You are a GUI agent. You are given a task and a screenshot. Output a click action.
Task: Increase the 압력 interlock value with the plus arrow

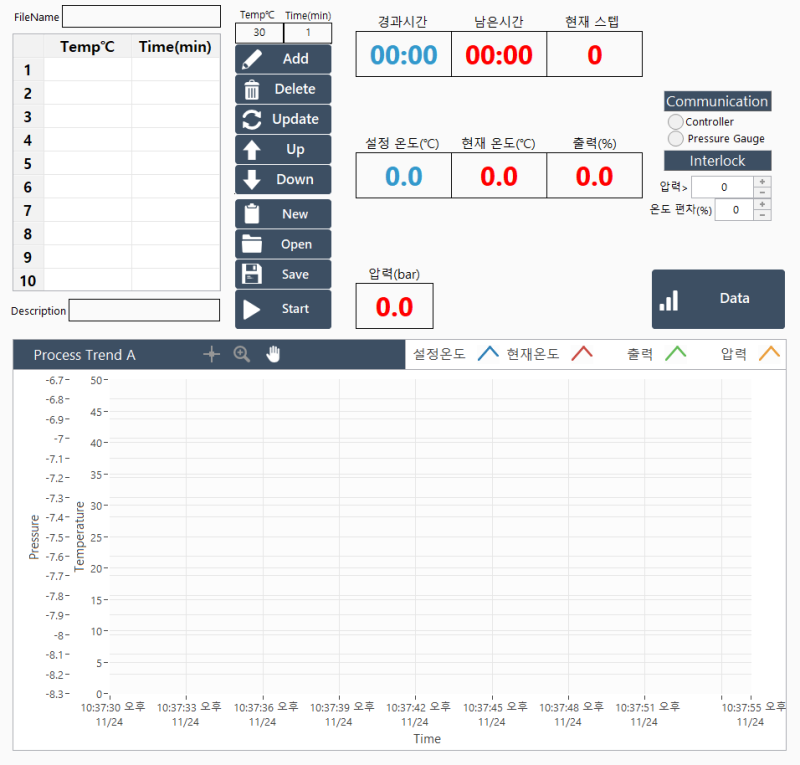click(x=762, y=182)
